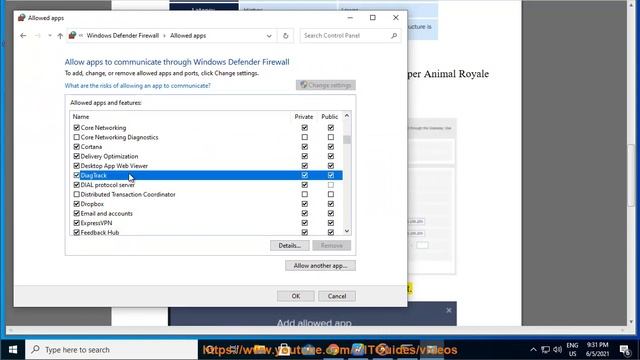Click the apps list scroll-up arrow

pyautogui.click(x=347, y=116)
